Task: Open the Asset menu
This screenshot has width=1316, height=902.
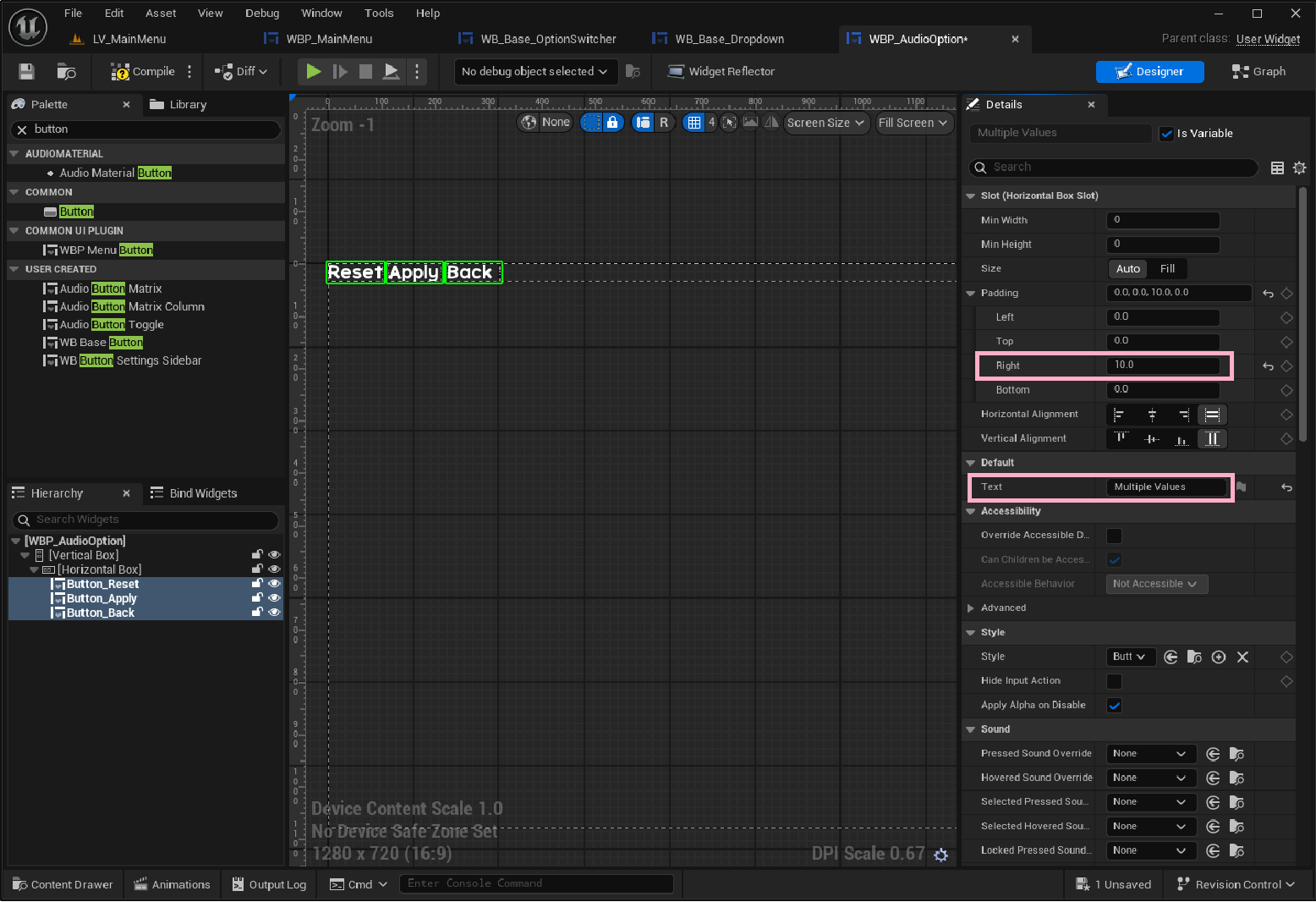Action: [x=161, y=13]
